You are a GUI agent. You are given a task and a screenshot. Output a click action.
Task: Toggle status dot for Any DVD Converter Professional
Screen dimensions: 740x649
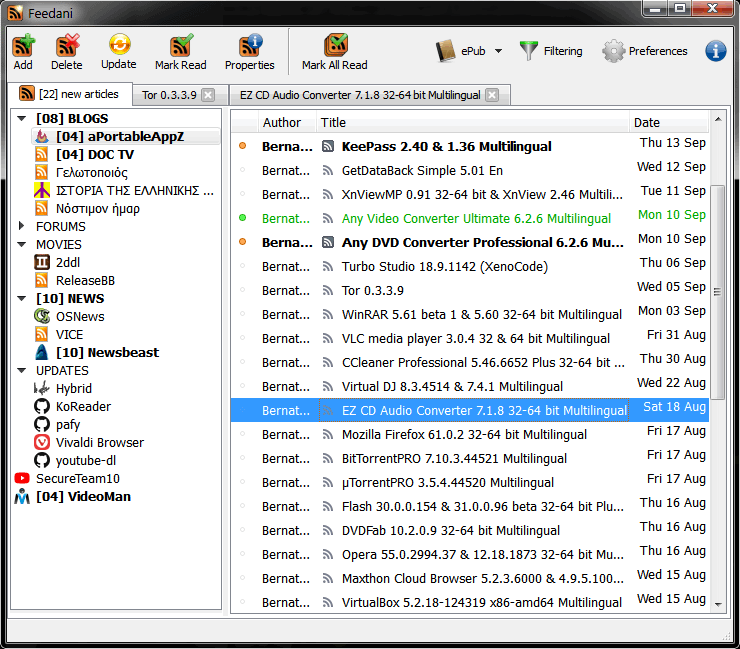242,242
